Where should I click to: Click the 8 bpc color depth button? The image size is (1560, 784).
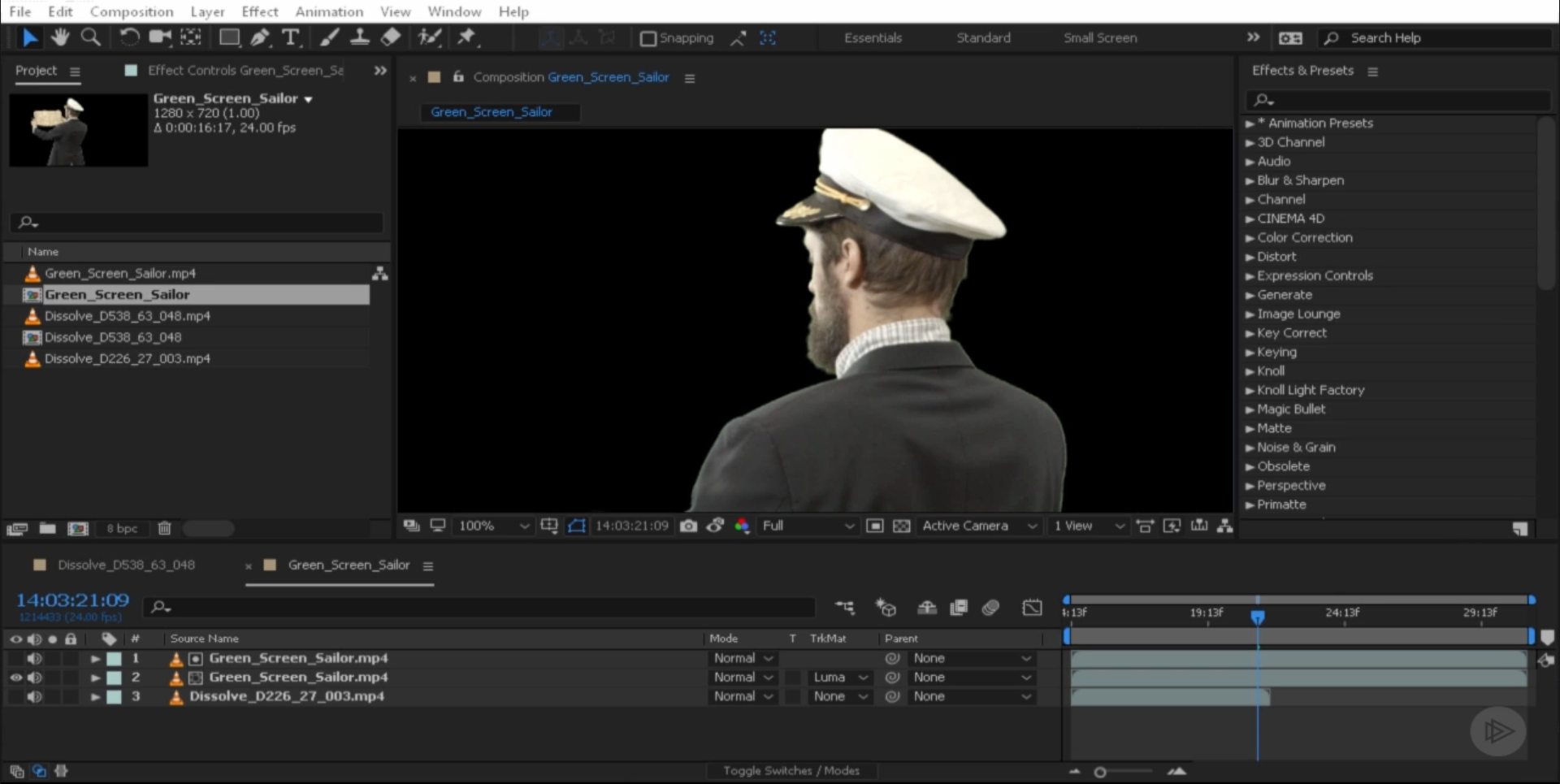tap(122, 528)
